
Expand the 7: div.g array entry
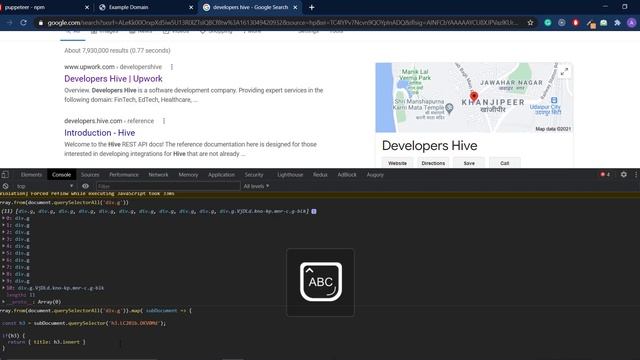click(x=4, y=267)
